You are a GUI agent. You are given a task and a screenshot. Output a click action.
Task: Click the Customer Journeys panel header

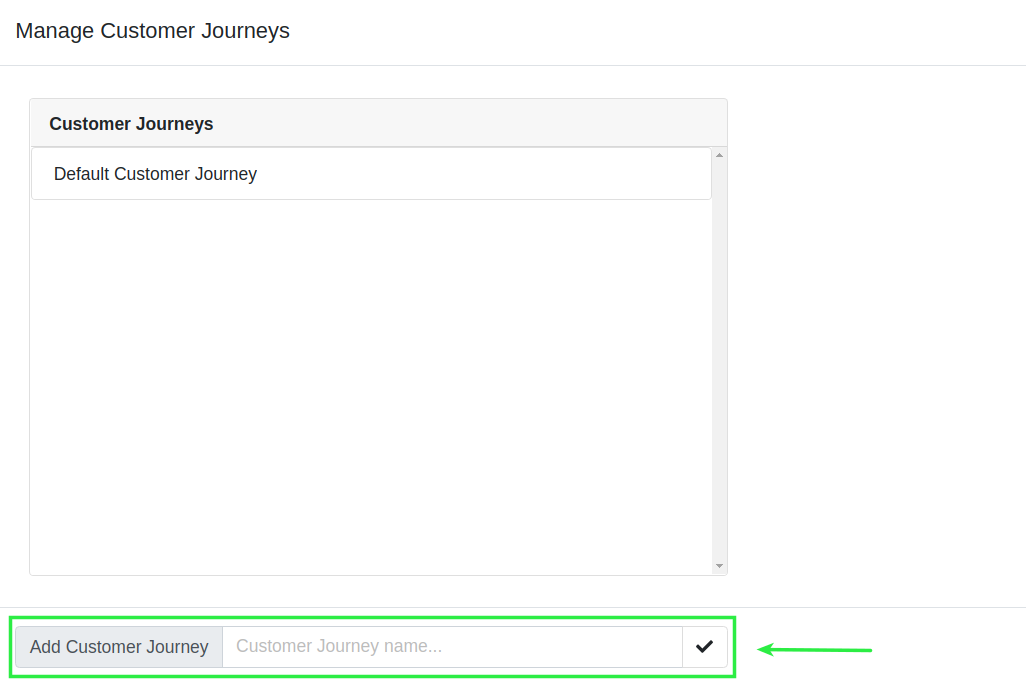(x=378, y=124)
